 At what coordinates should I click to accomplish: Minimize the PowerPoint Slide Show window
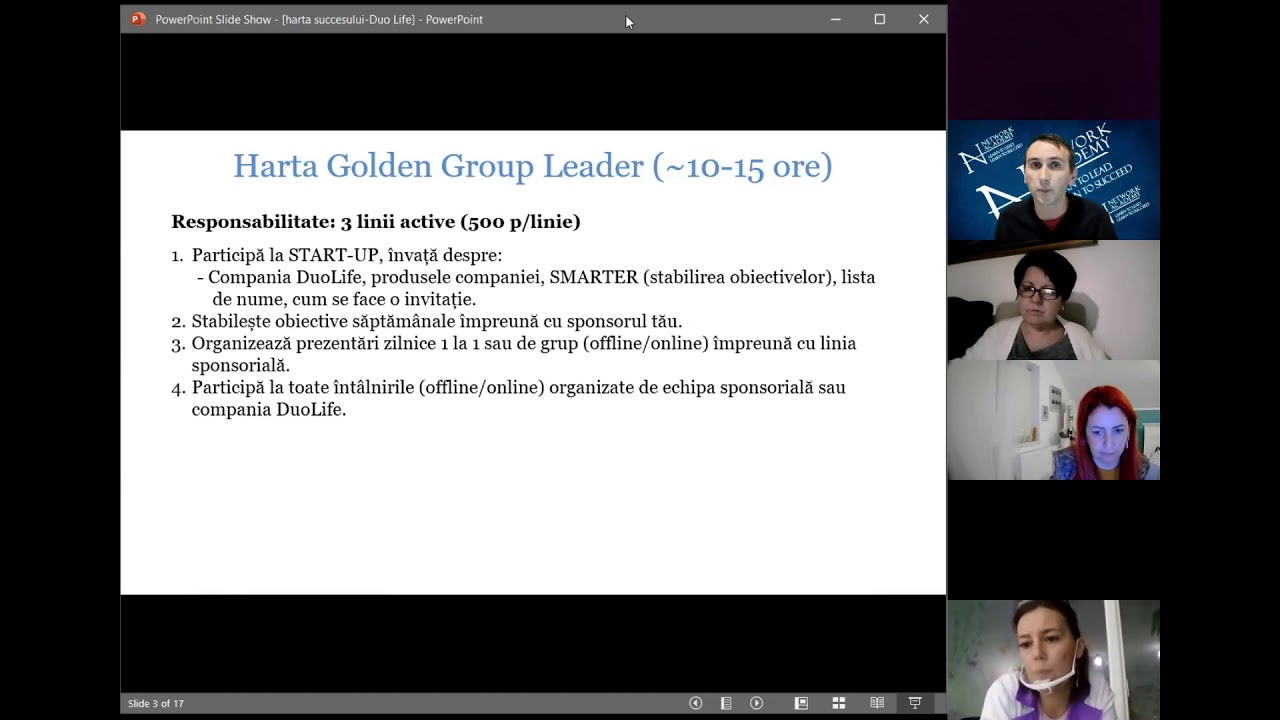coord(836,19)
